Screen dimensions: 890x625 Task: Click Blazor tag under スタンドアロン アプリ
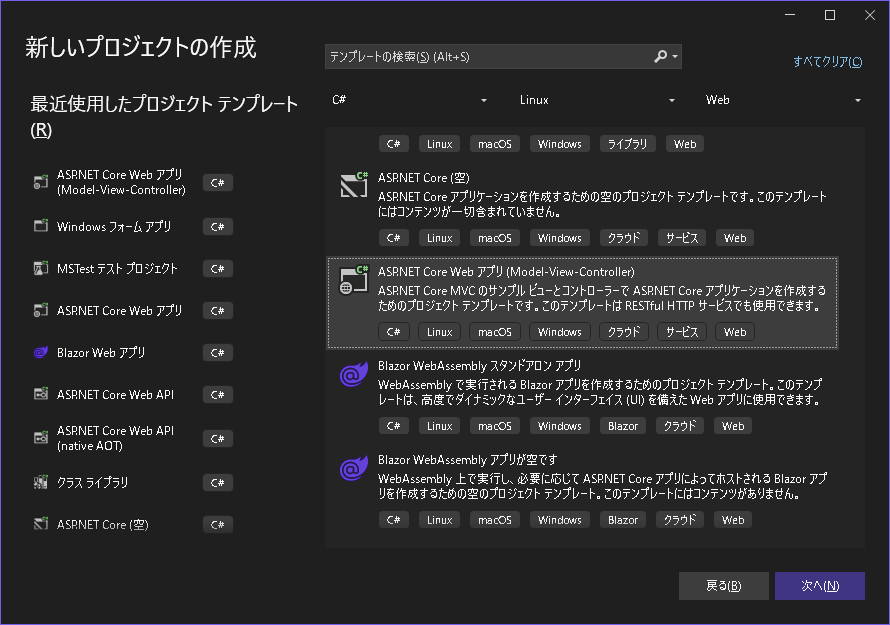[623, 426]
